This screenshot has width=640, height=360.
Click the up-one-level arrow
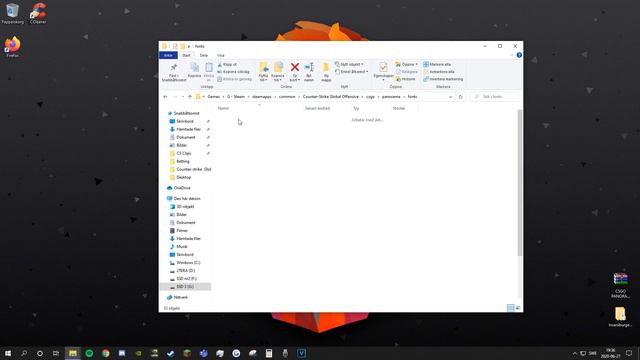tap(190, 97)
